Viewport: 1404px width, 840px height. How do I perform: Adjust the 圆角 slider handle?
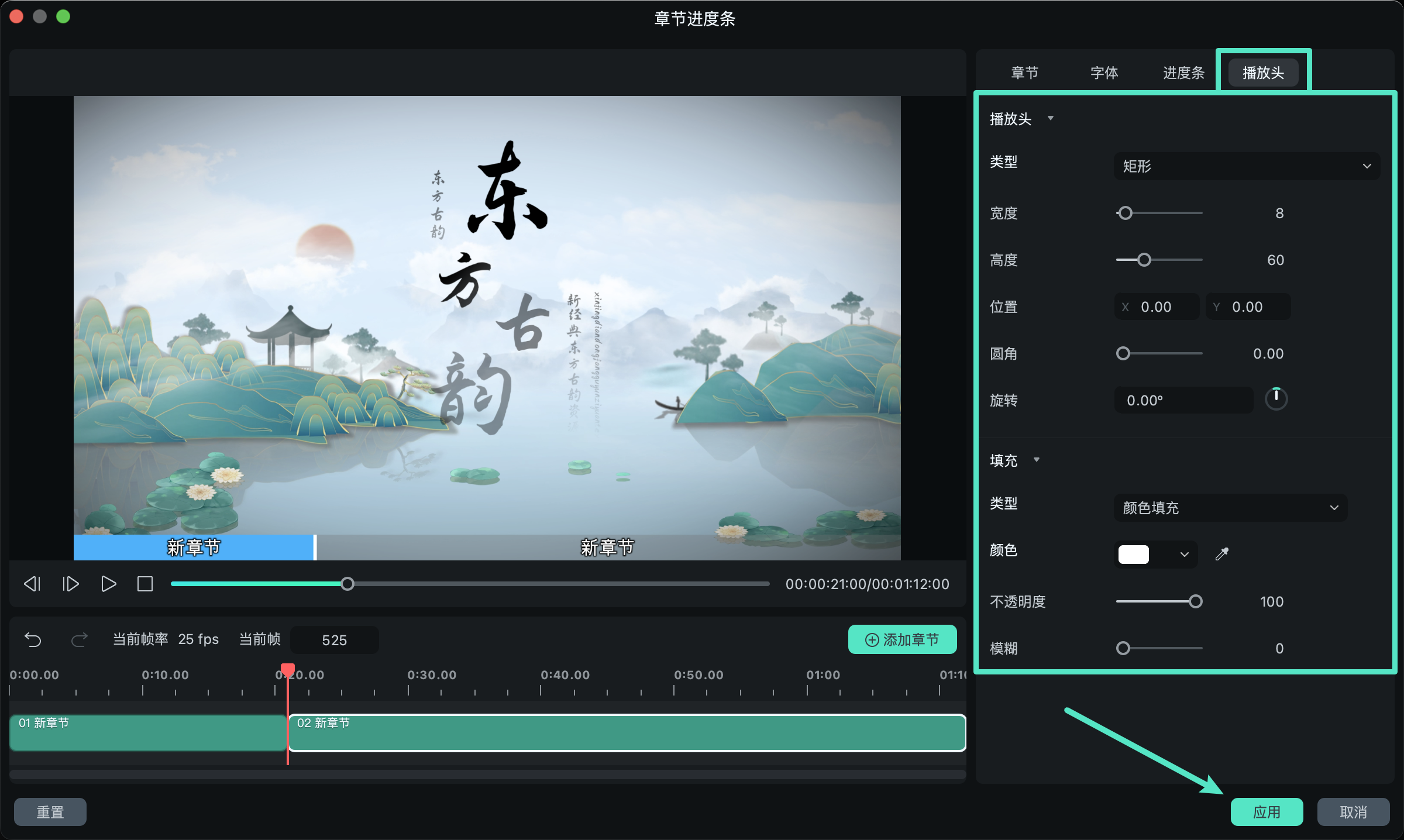coord(1123,353)
